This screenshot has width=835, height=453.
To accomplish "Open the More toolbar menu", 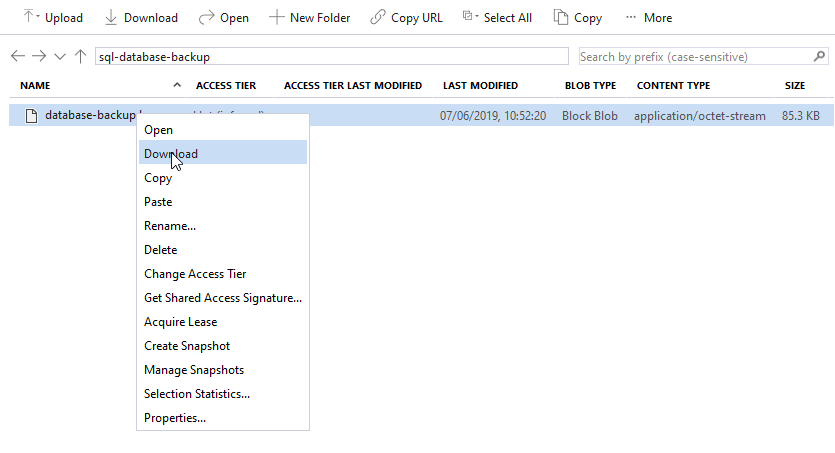I will pyautogui.click(x=649, y=18).
